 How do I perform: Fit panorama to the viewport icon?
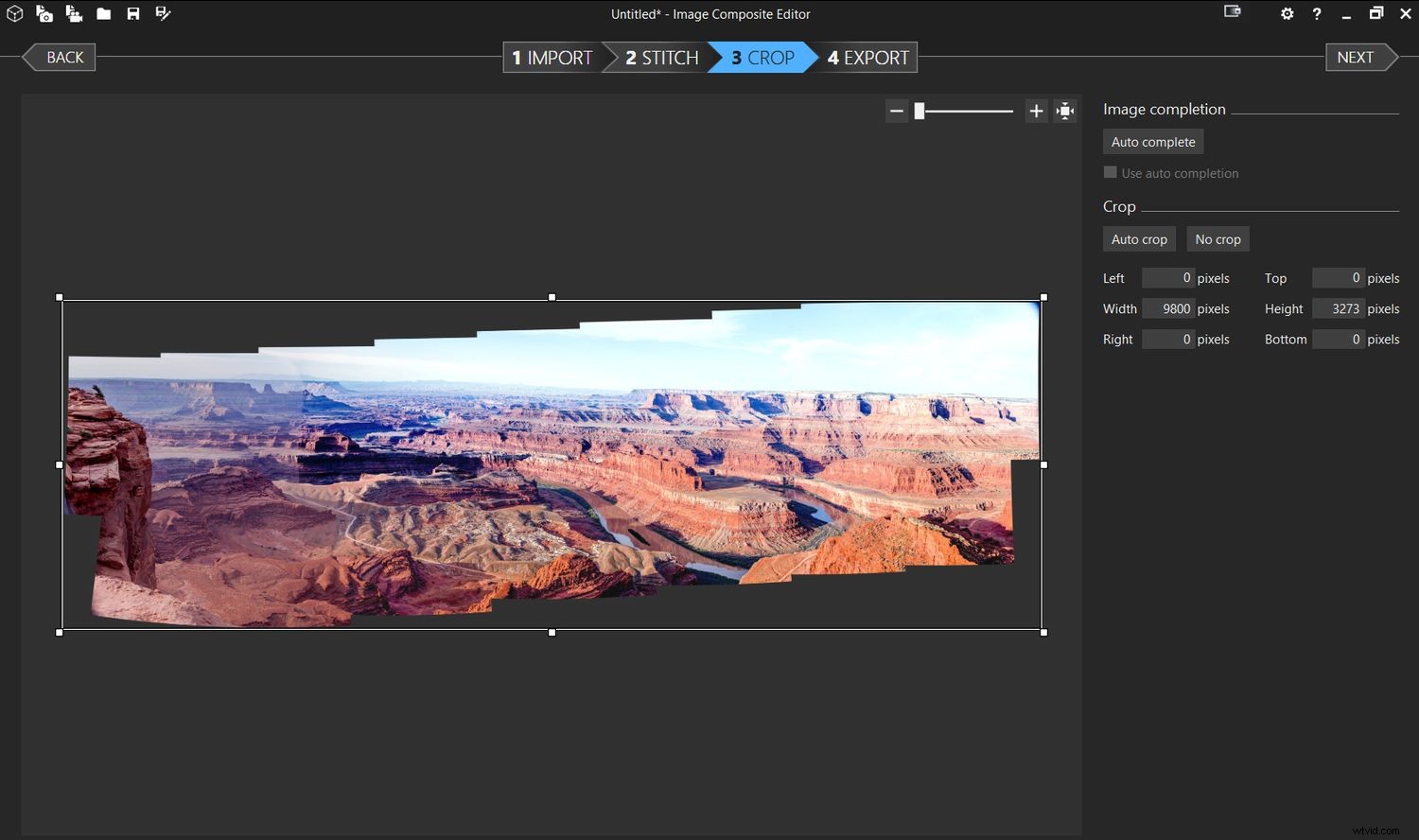click(1065, 111)
